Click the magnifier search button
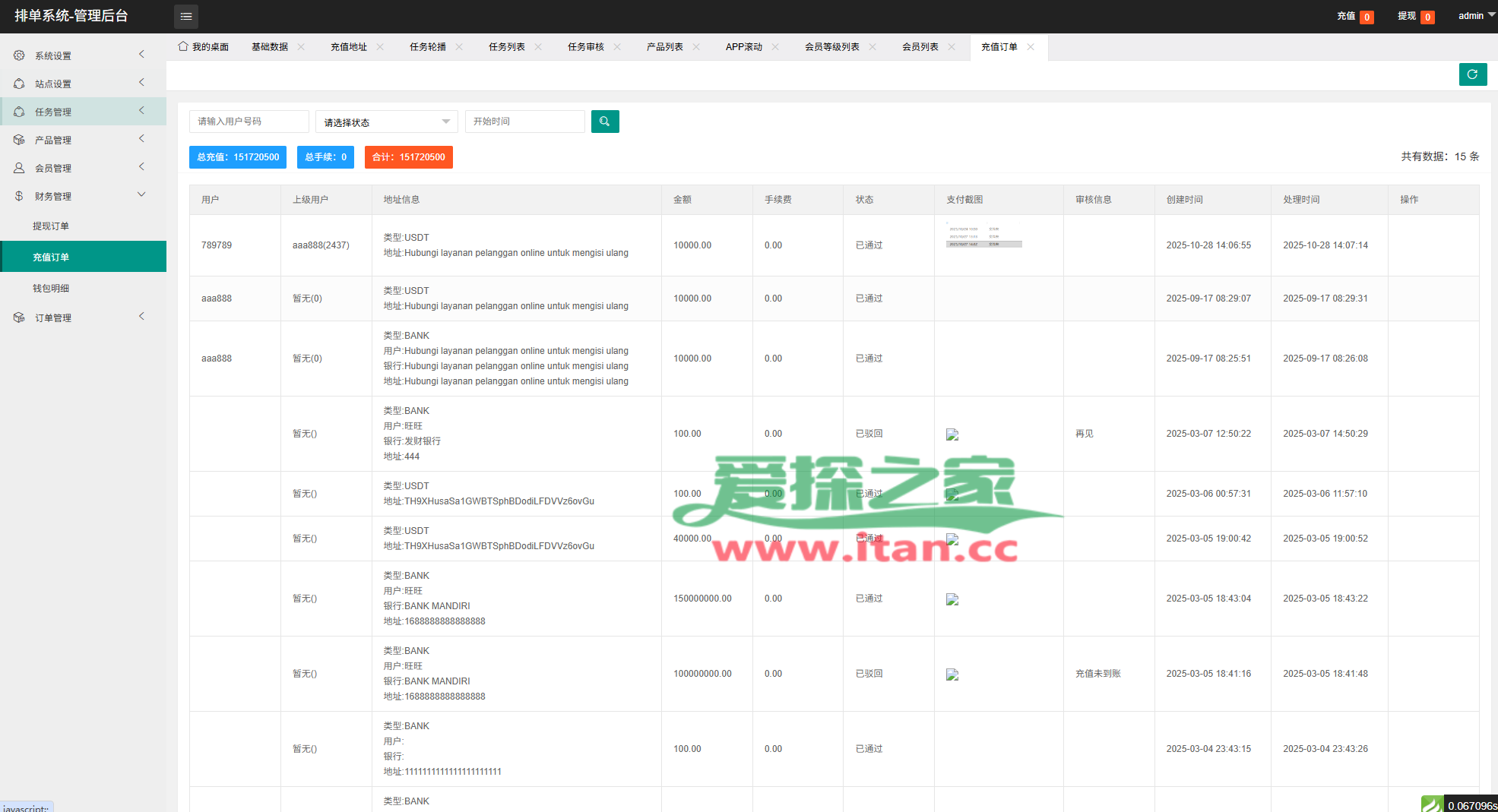Viewport: 1498px width, 812px height. (604, 122)
